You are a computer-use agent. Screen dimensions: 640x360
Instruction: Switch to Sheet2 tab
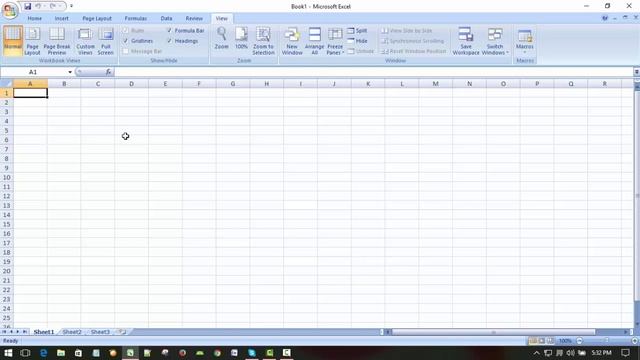pyautogui.click(x=72, y=332)
